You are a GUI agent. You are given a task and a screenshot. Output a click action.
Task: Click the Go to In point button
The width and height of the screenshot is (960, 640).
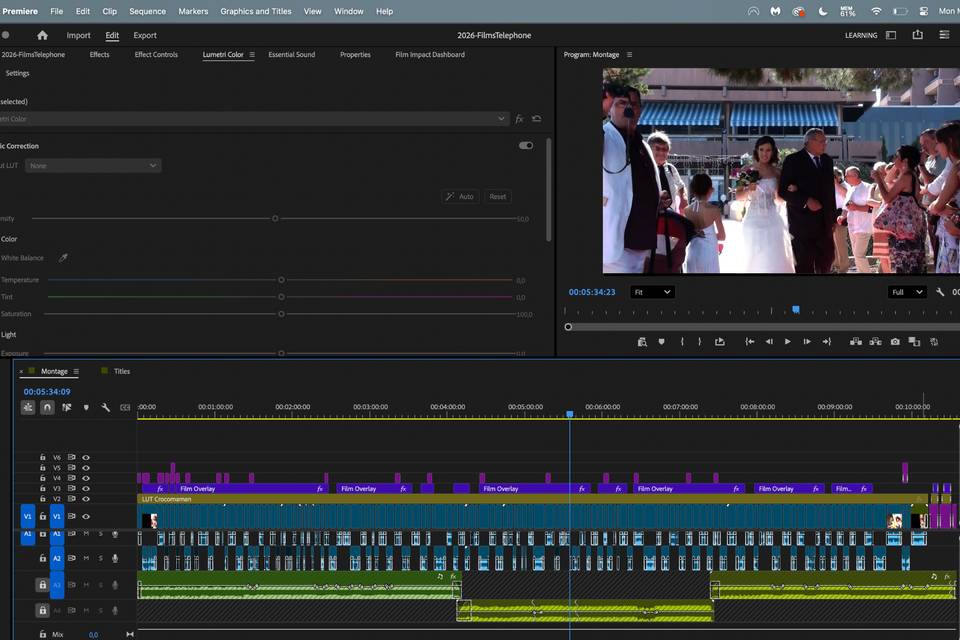click(x=749, y=342)
